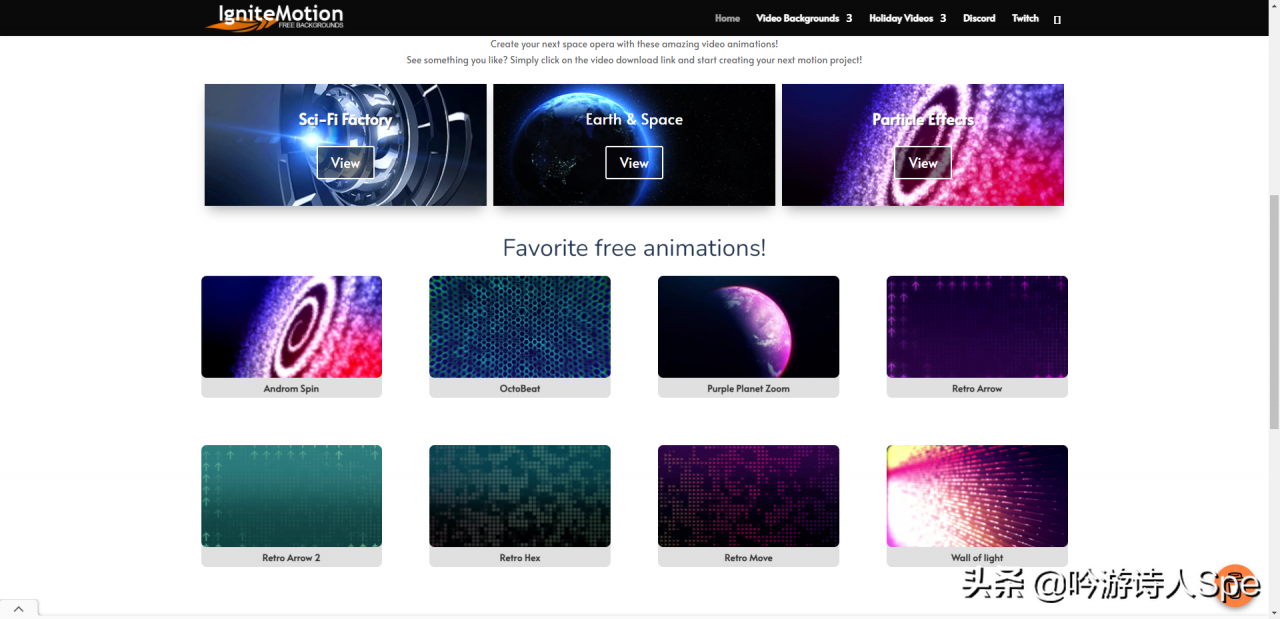1280x619 pixels.
Task: Click the vertical page scrollbar thumb
Action: [x=1273, y=310]
